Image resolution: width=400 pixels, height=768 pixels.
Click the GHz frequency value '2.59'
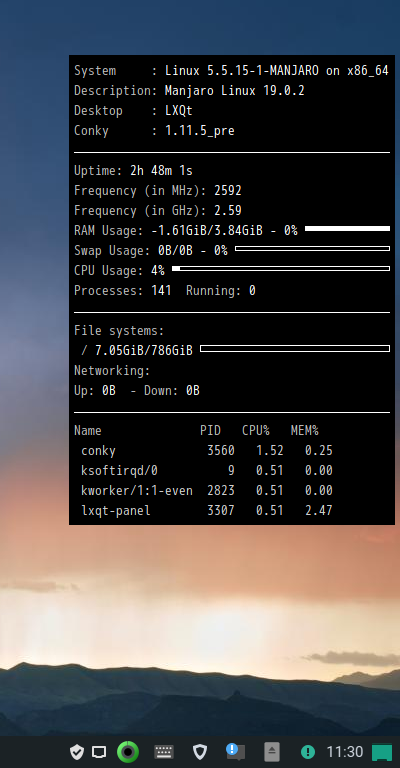pos(228,211)
